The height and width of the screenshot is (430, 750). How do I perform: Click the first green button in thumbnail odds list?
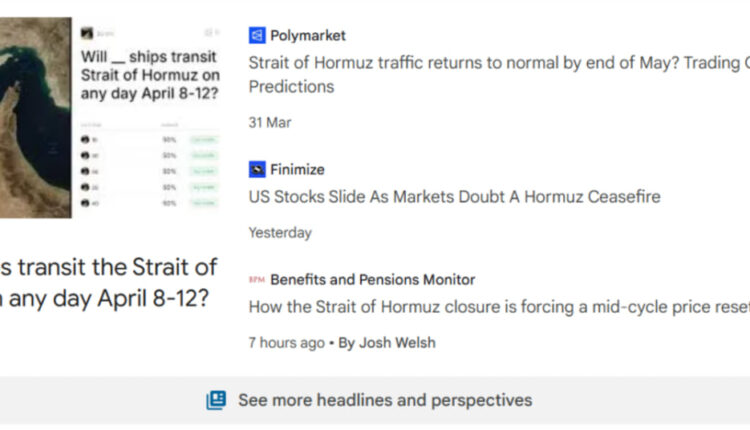tap(204, 139)
